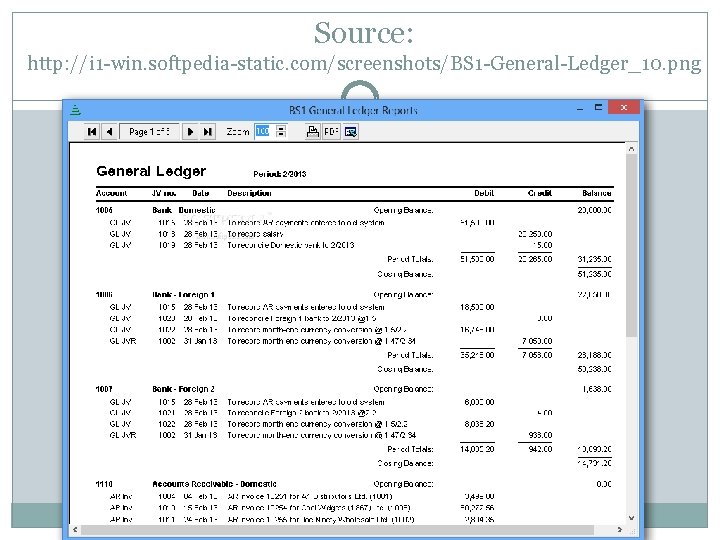Click the 7,050.00 credit entry under Foreign 1
The height and width of the screenshot is (540, 720).
click(537, 341)
